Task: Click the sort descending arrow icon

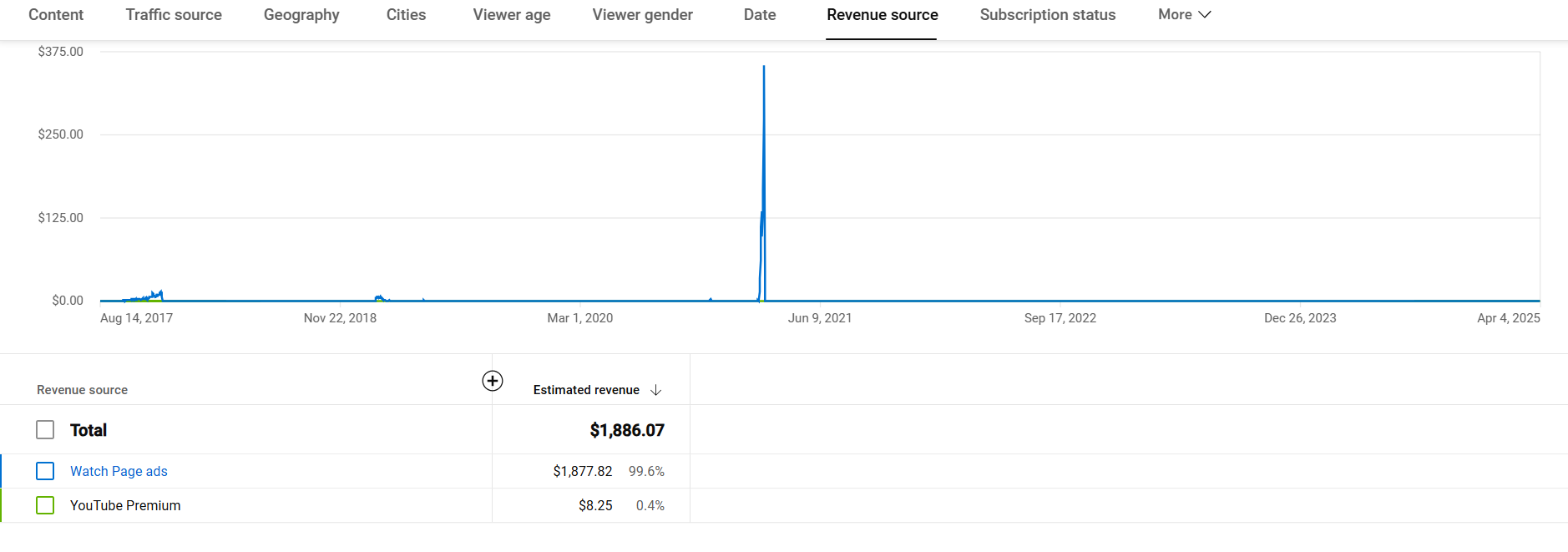Action: (x=656, y=390)
